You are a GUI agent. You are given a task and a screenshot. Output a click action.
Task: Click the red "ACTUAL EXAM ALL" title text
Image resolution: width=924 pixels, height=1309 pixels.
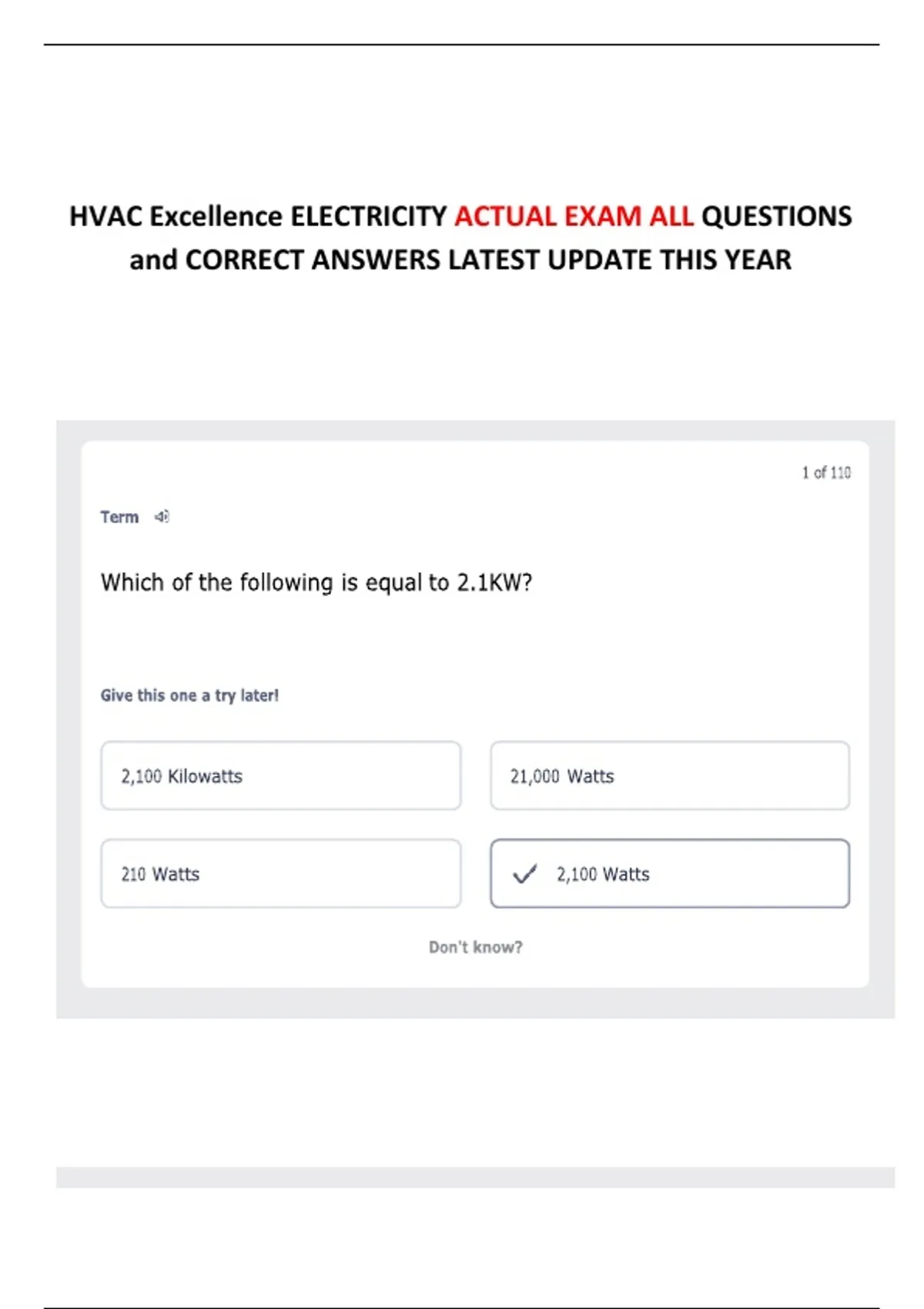point(574,216)
